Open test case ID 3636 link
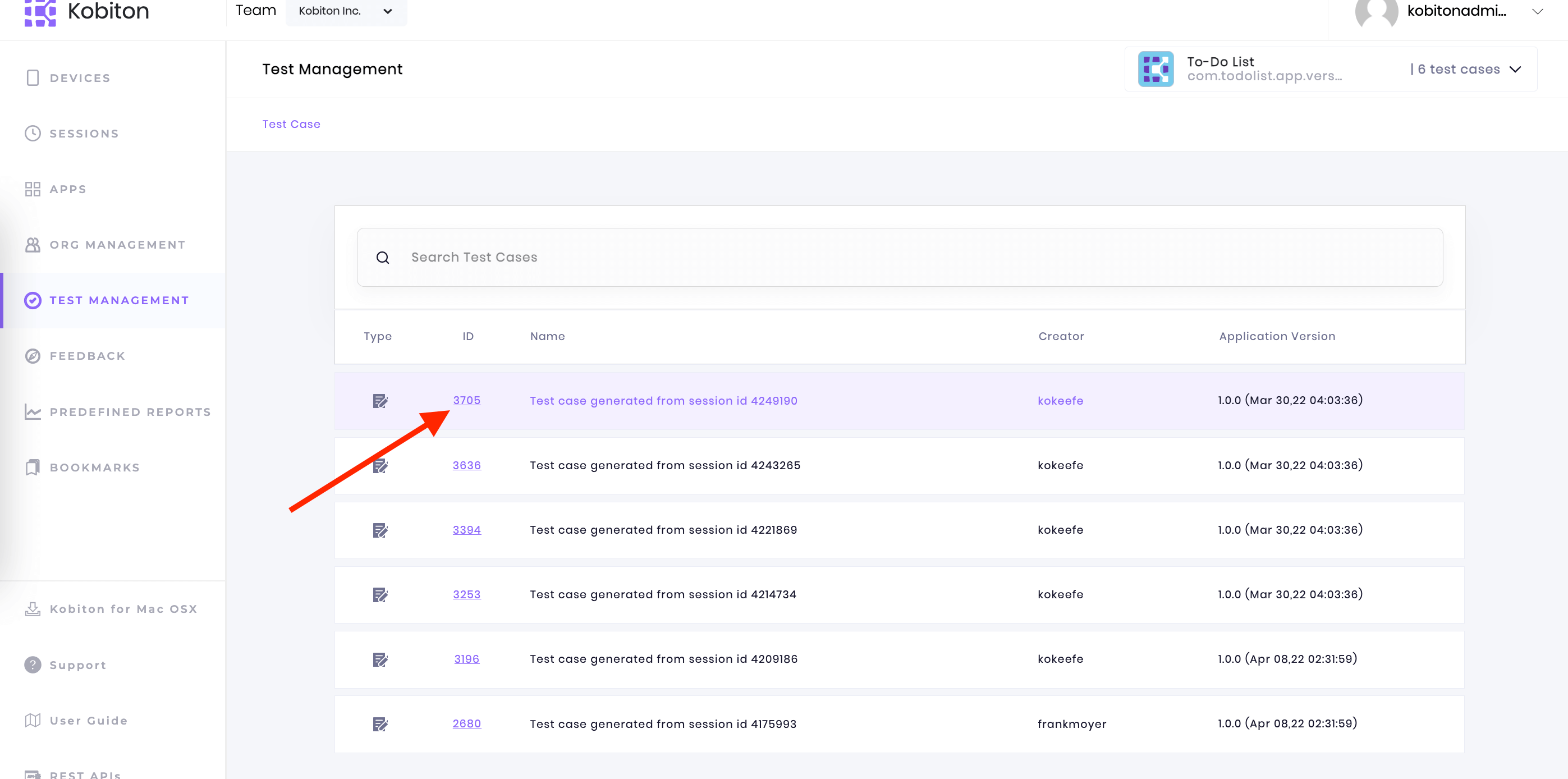 pyautogui.click(x=467, y=466)
